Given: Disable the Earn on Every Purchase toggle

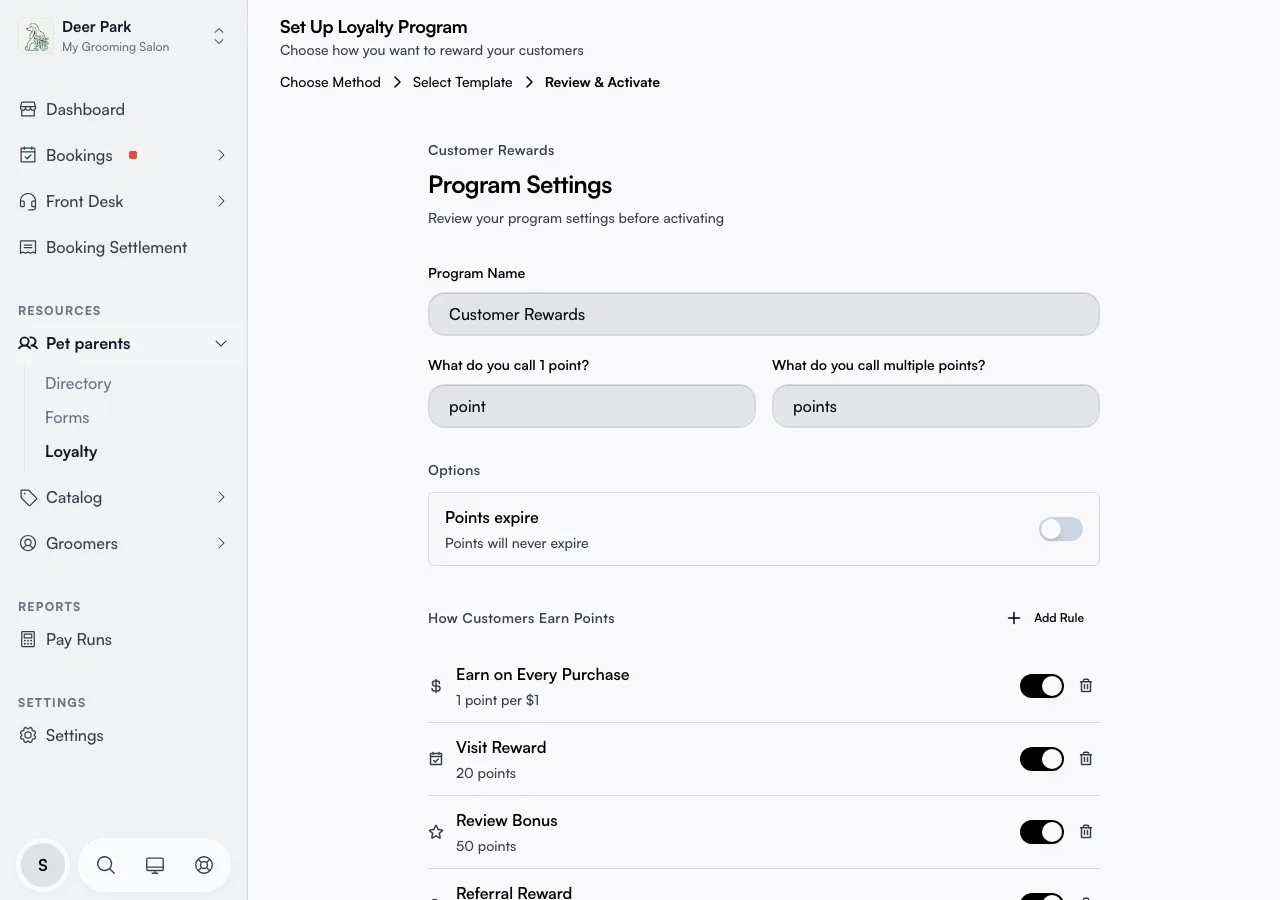Looking at the screenshot, I should [1042, 685].
